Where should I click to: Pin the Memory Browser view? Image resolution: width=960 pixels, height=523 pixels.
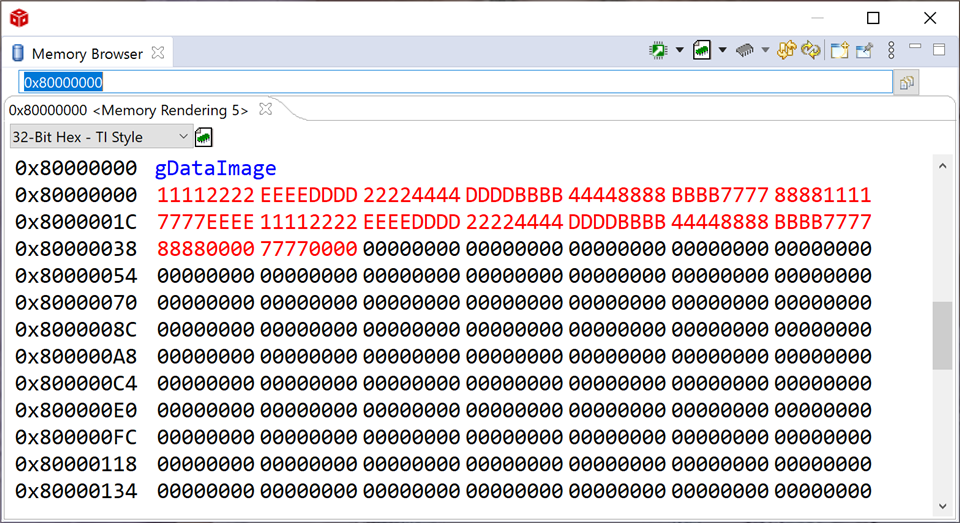pyautogui.click(x=864, y=50)
